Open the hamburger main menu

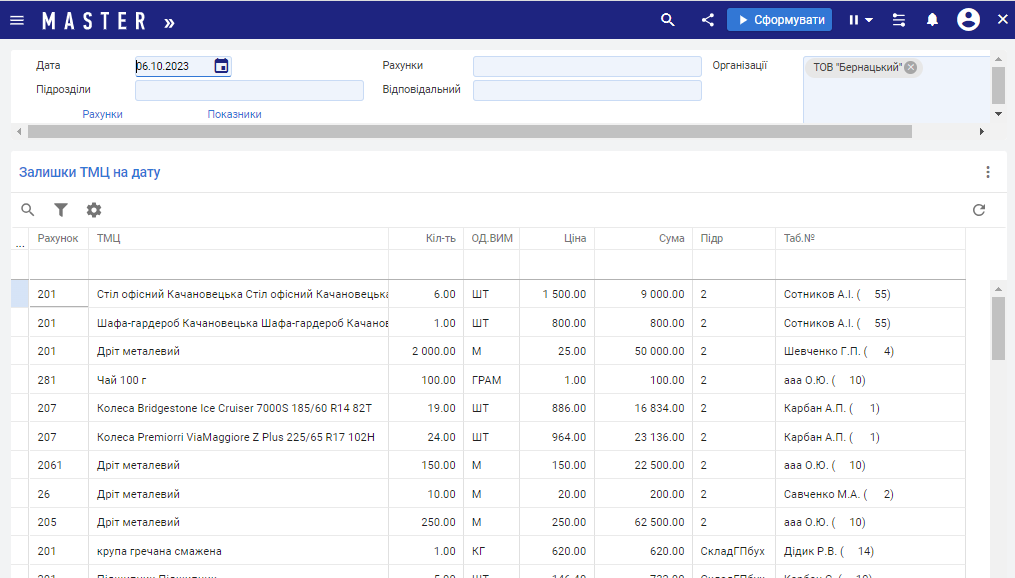[17, 20]
